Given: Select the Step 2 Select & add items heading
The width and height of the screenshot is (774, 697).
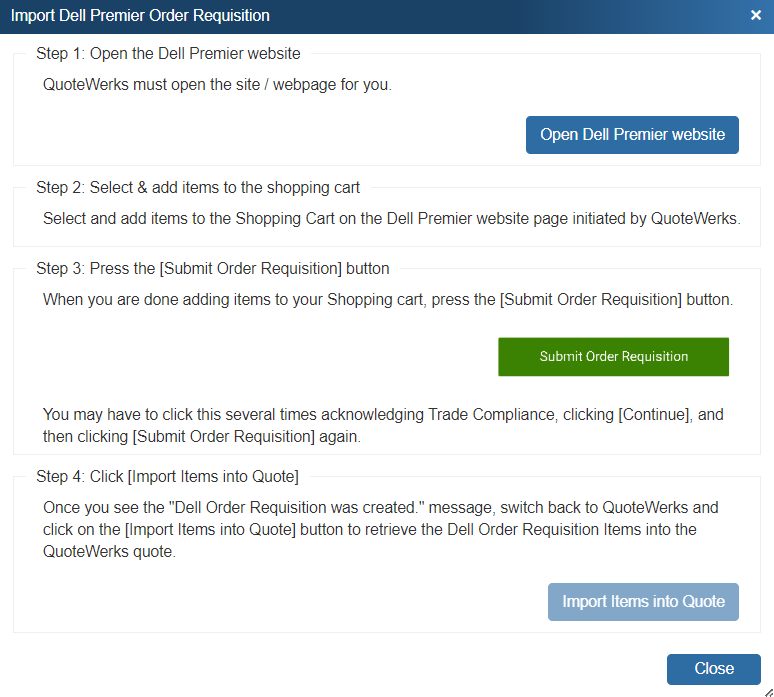Looking at the screenshot, I should pyautogui.click(x=198, y=187).
